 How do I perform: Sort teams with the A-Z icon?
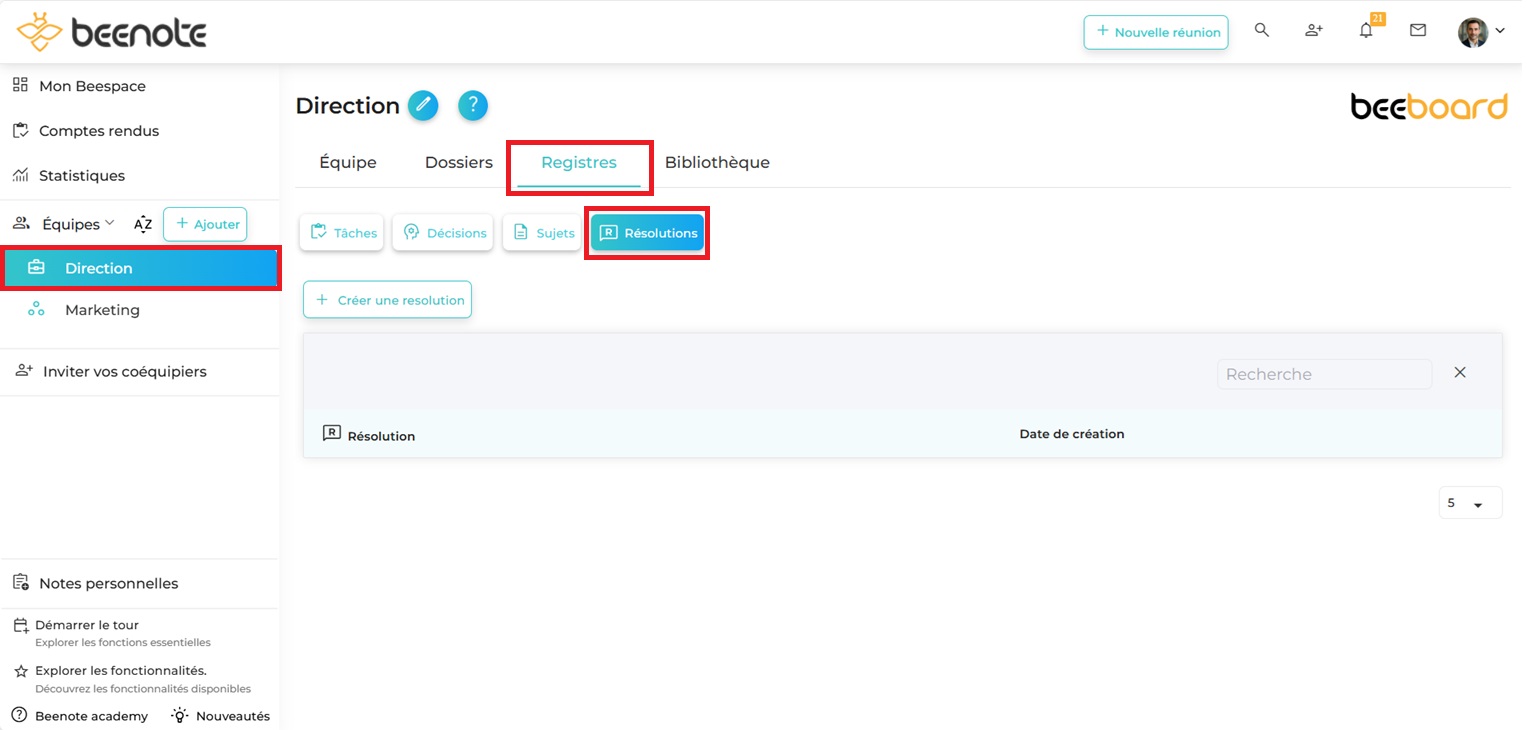tap(143, 224)
